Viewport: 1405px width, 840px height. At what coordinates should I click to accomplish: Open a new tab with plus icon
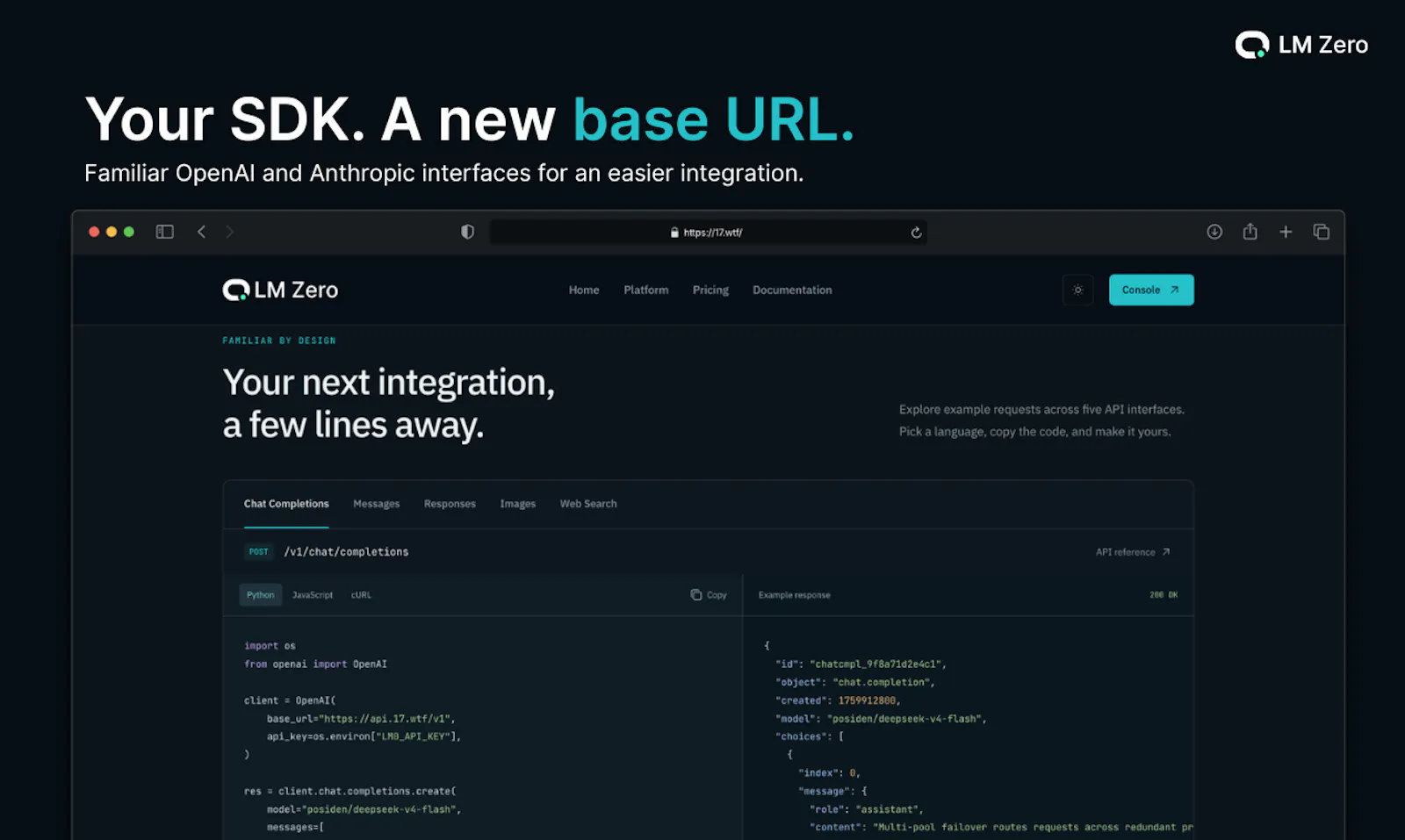1286,232
